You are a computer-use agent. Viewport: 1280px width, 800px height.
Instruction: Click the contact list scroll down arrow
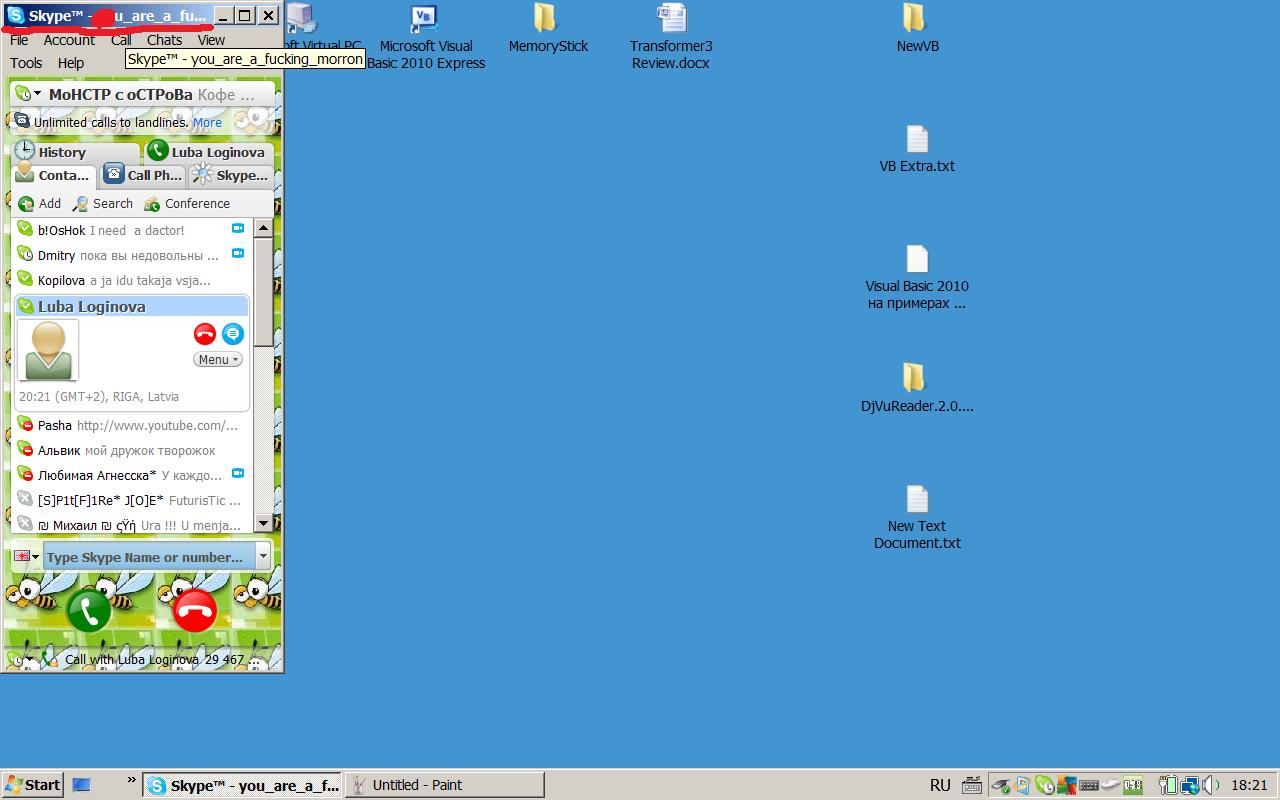263,523
